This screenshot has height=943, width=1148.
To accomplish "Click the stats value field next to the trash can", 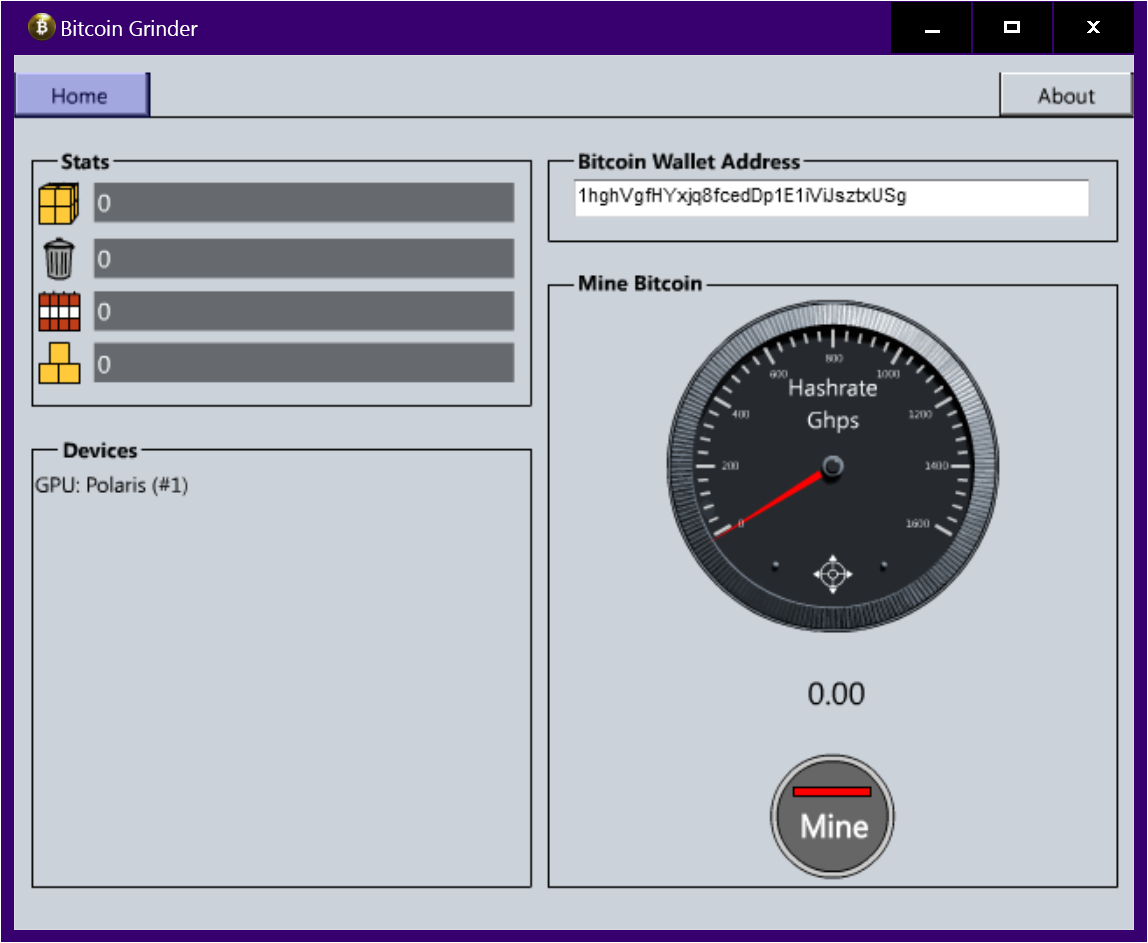I will point(304,258).
